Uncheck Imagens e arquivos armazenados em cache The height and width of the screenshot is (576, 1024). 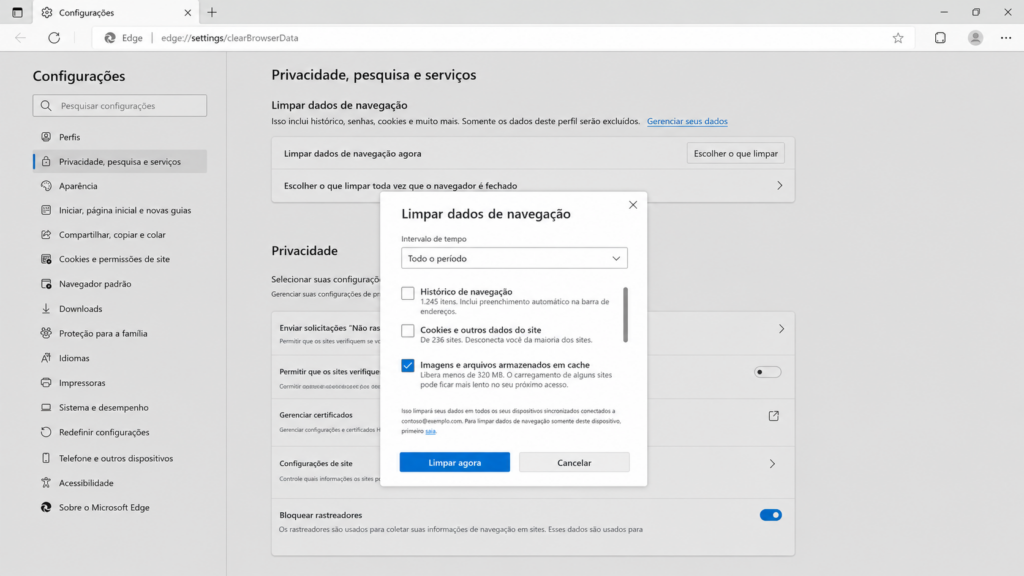pyautogui.click(x=408, y=365)
